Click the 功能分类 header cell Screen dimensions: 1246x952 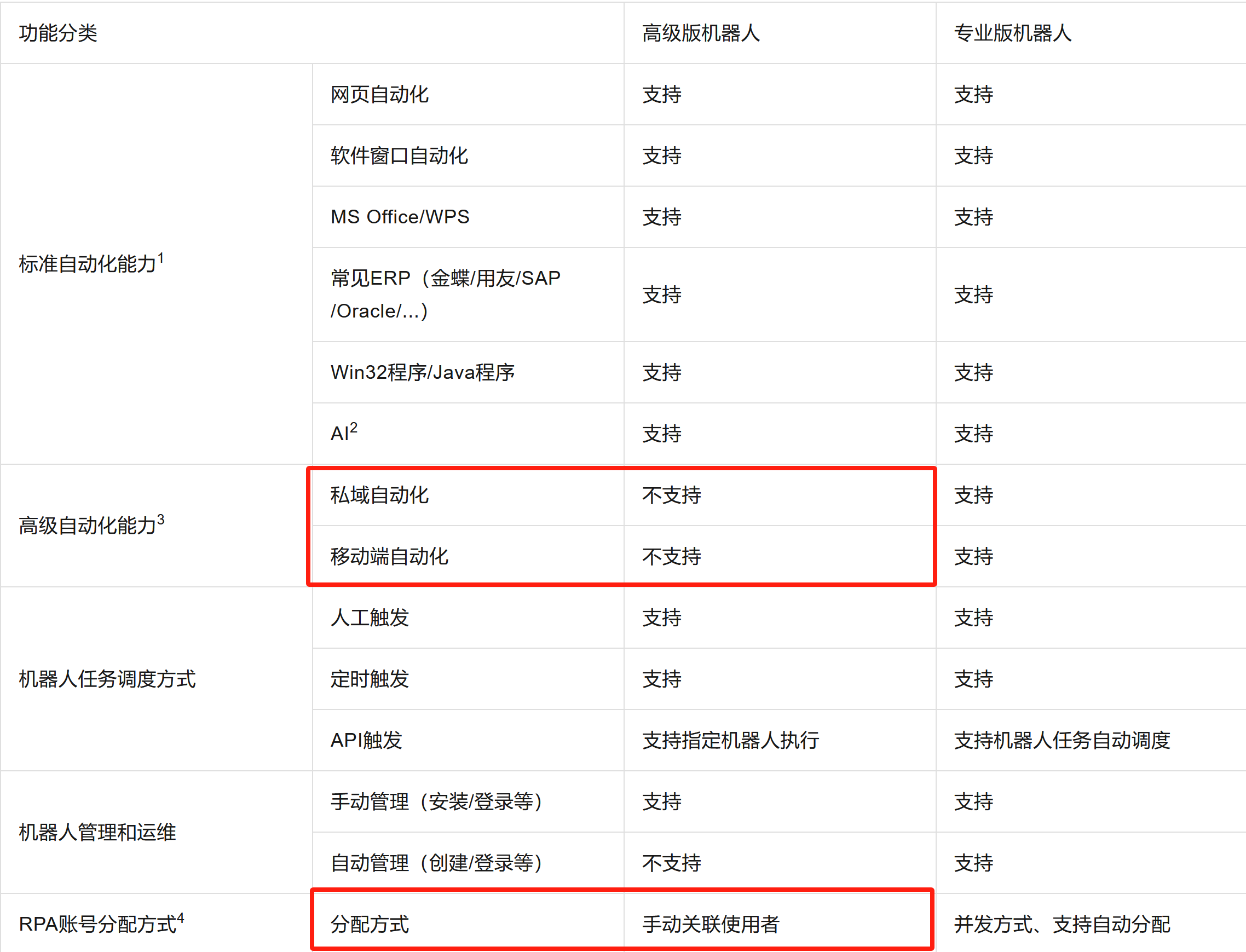[x=58, y=33]
